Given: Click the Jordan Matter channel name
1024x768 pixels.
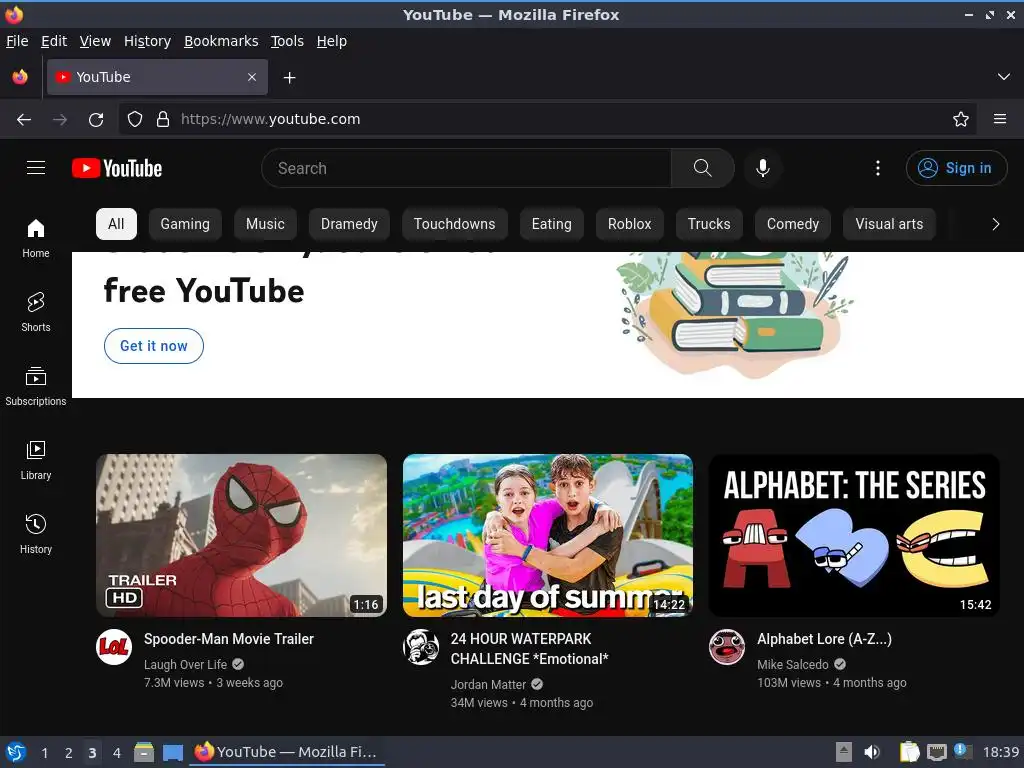Looking at the screenshot, I should pyautogui.click(x=488, y=684).
